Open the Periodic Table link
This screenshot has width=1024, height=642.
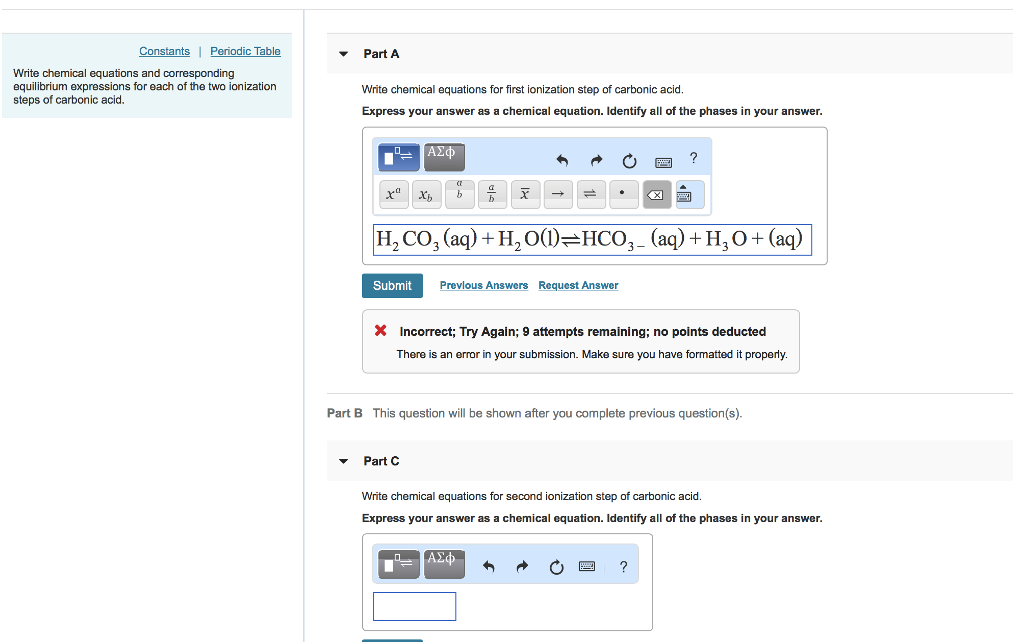(x=245, y=51)
